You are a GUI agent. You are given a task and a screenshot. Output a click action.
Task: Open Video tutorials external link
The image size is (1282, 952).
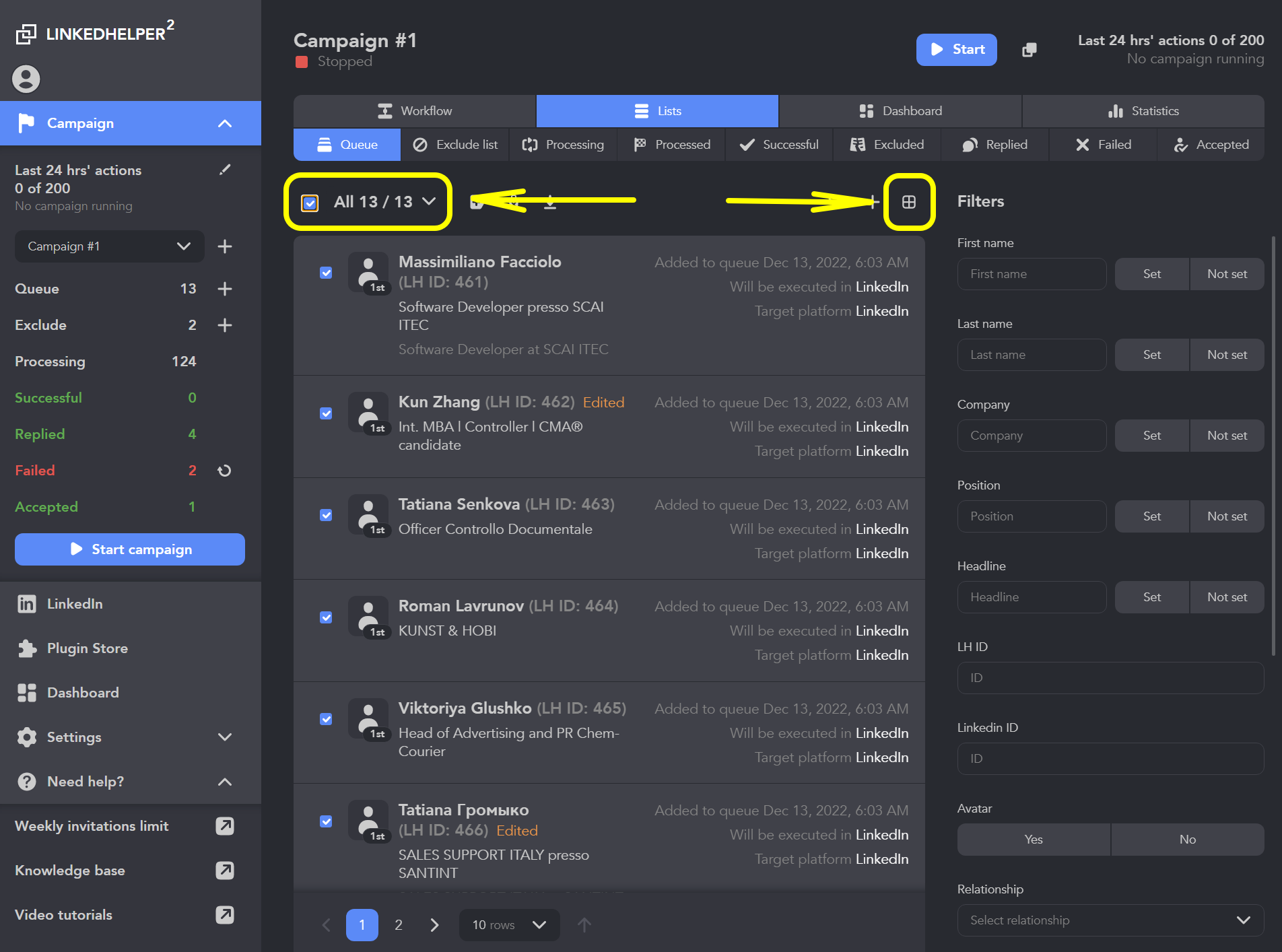click(225, 915)
